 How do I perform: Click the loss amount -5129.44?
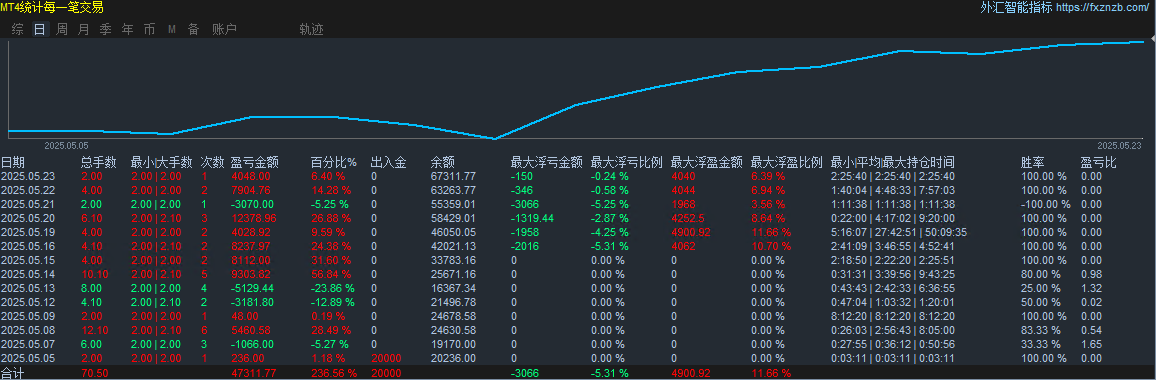pyautogui.click(x=252, y=288)
